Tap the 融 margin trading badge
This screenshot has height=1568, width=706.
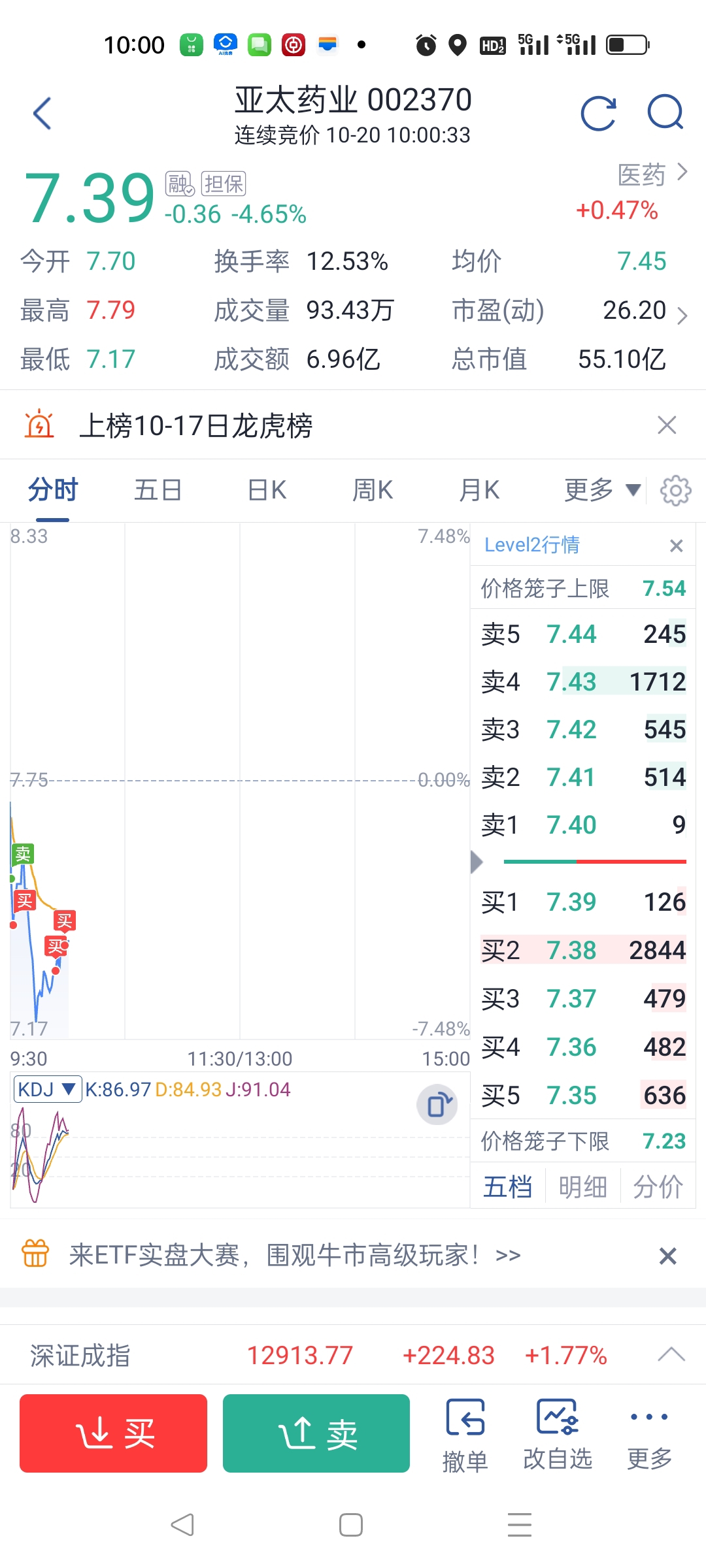[180, 184]
